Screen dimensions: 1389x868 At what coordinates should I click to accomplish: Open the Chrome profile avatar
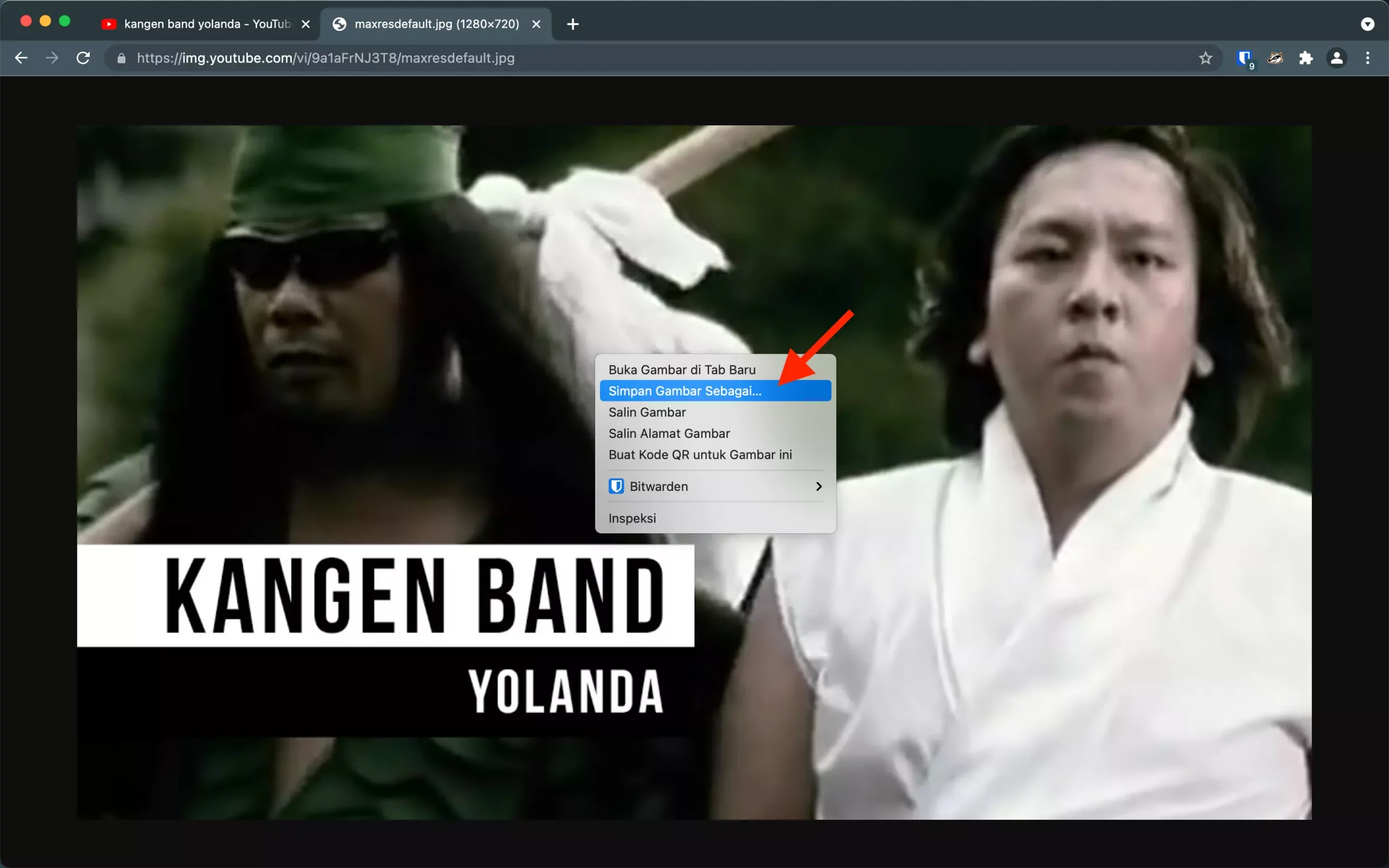point(1337,58)
